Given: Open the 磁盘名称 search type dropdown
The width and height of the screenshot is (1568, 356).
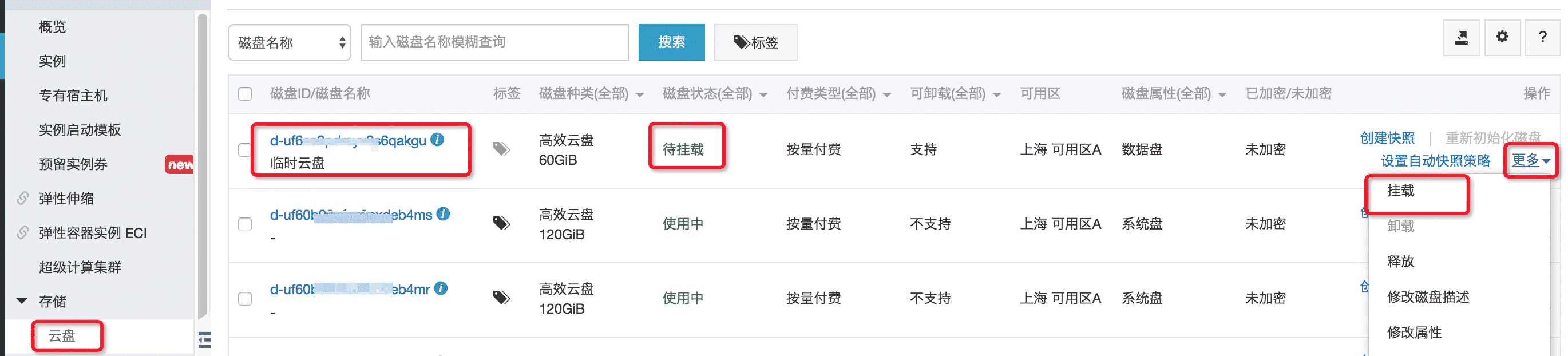Looking at the screenshot, I should [x=289, y=42].
